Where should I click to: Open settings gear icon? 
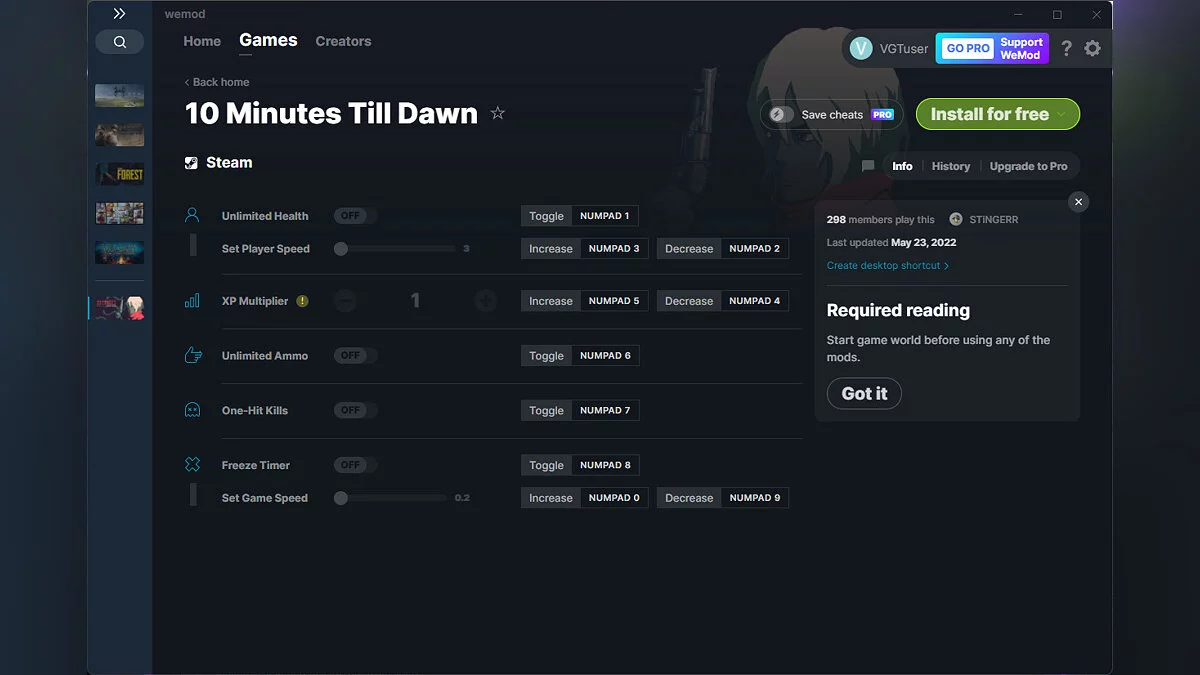tap(1092, 48)
